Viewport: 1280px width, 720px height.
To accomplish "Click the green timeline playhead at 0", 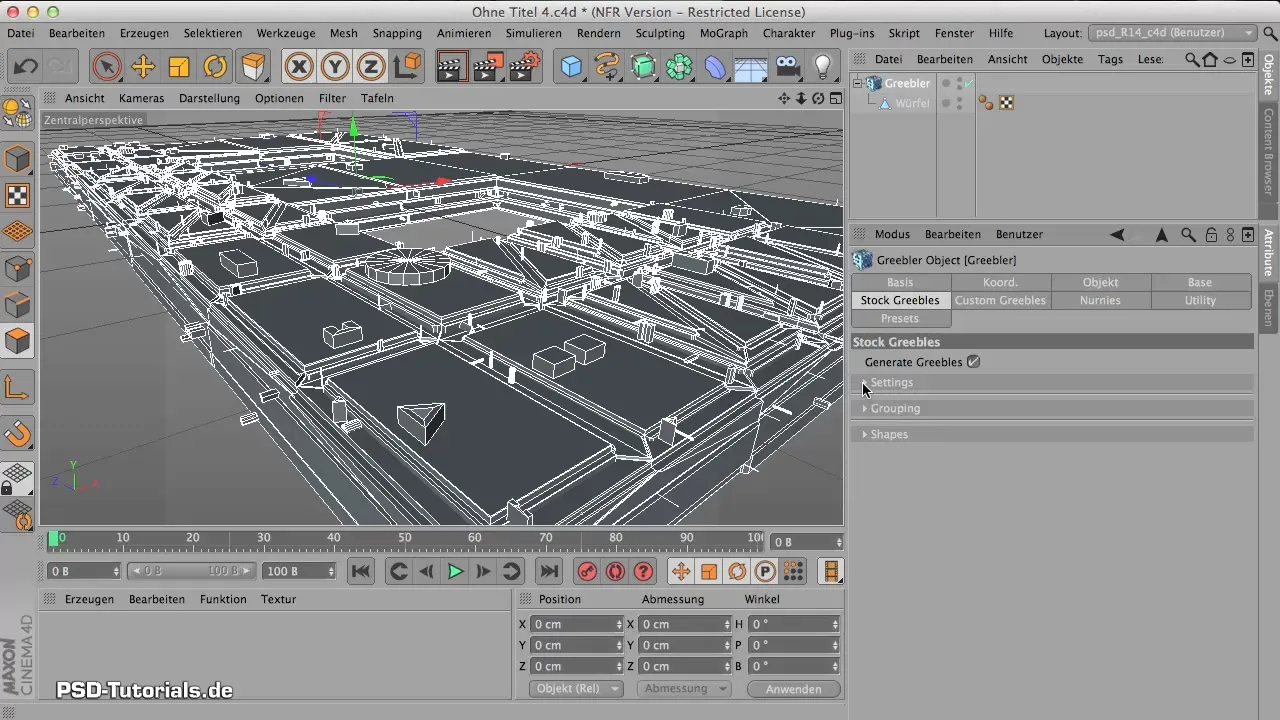I will (x=53, y=538).
